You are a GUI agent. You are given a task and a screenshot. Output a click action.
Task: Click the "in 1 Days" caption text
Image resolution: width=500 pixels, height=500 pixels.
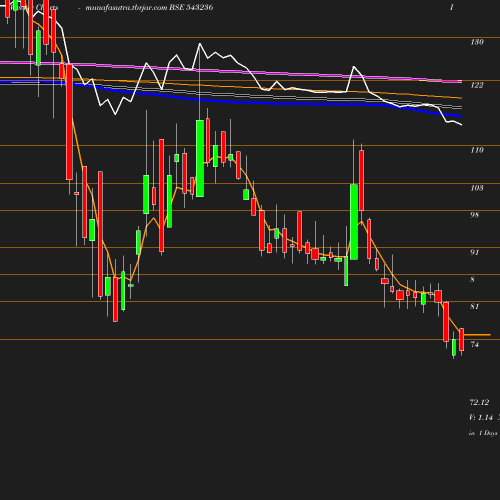coord(483,433)
